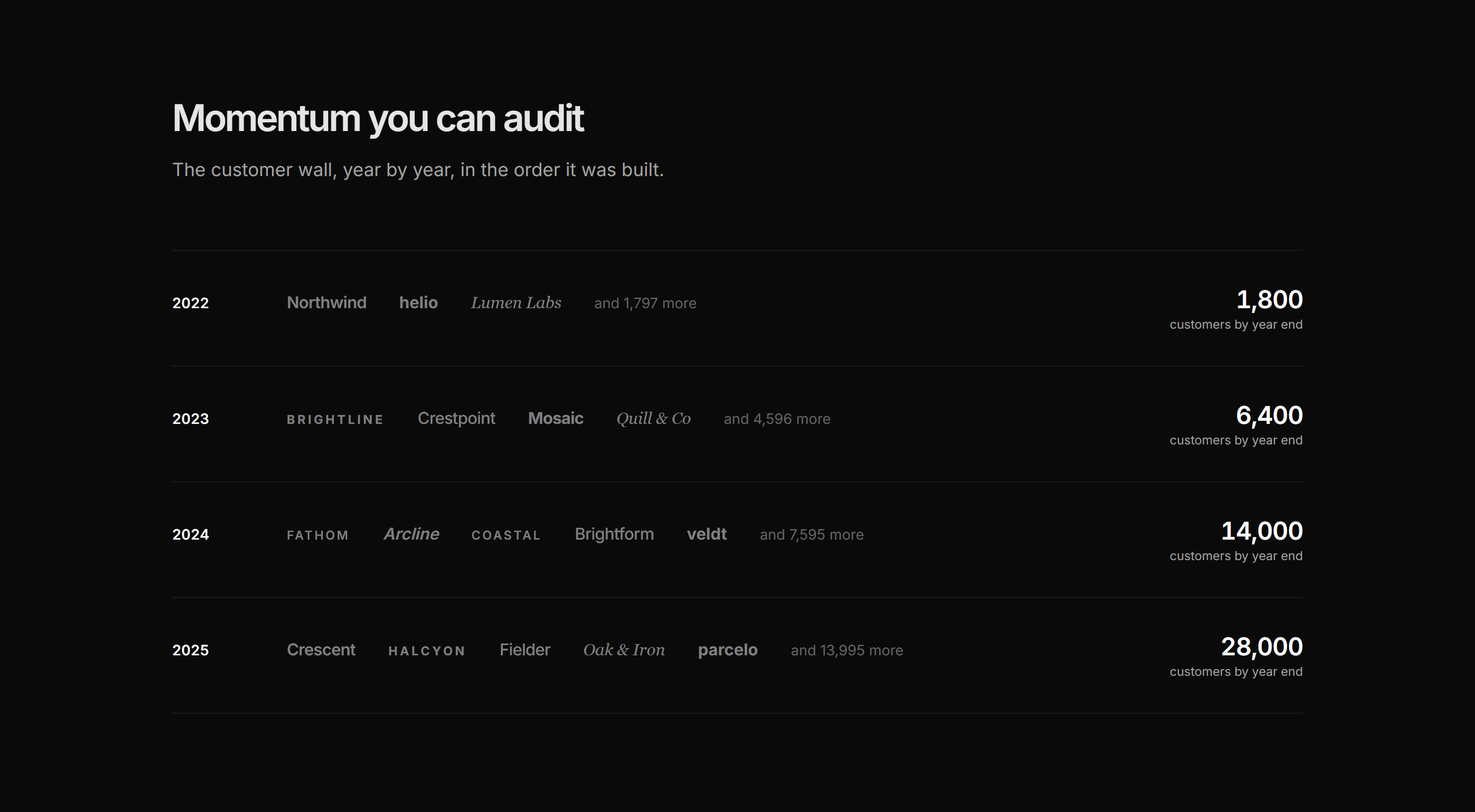
Task: Click the Northwind customer logo
Action: pyautogui.click(x=326, y=303)
